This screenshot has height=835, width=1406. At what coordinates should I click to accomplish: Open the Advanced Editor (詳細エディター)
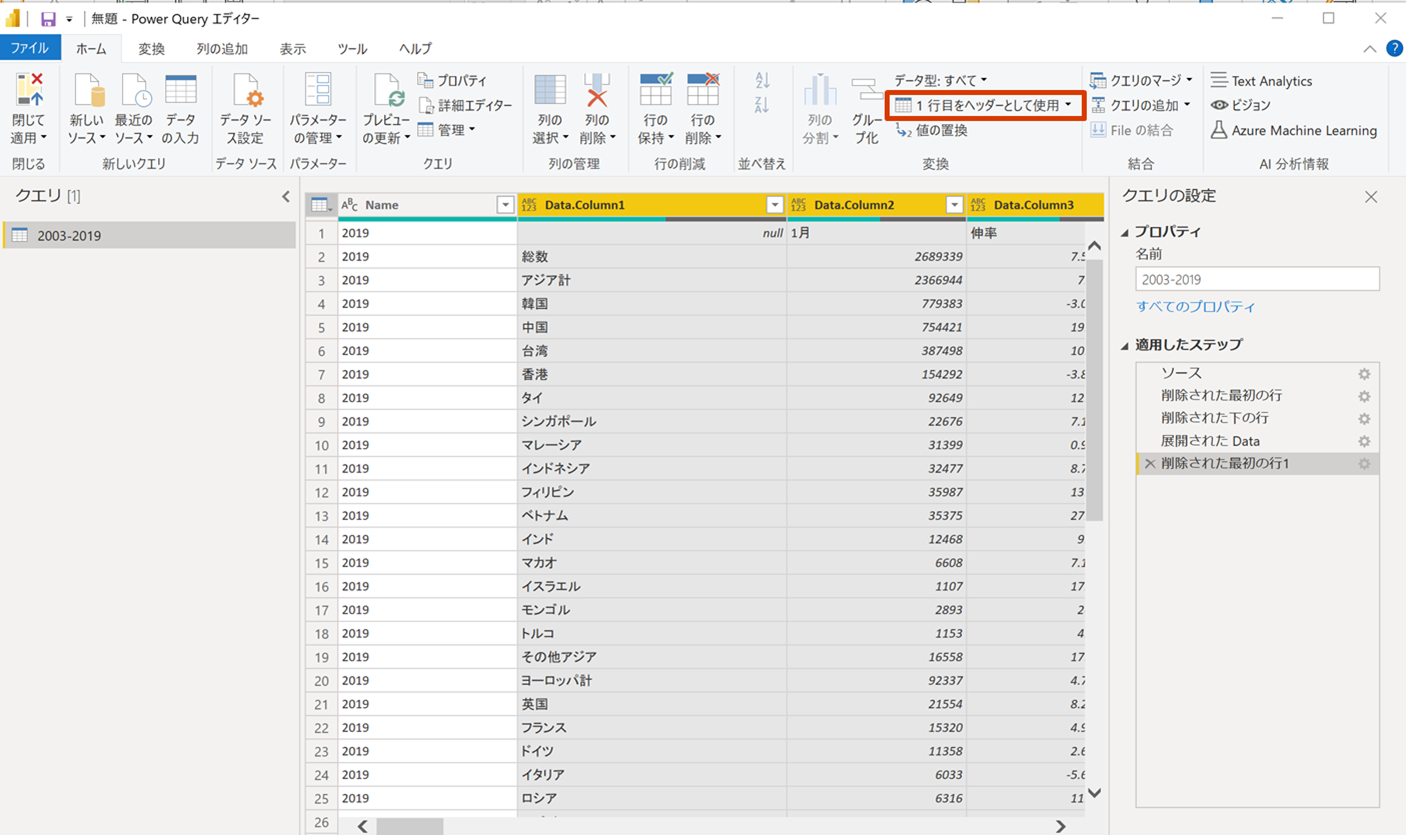click(x=465, y=105)
